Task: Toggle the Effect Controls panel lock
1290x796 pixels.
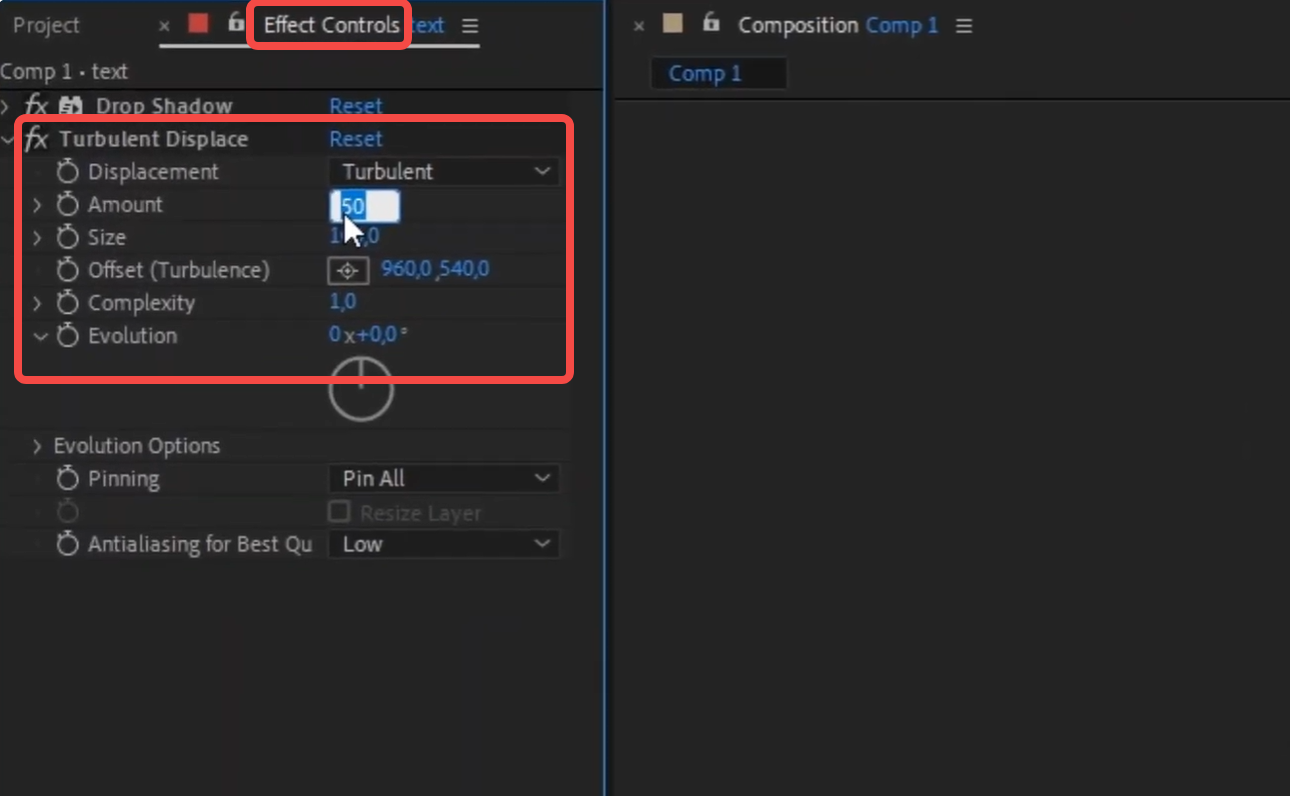Action: (x=236, y=22)
